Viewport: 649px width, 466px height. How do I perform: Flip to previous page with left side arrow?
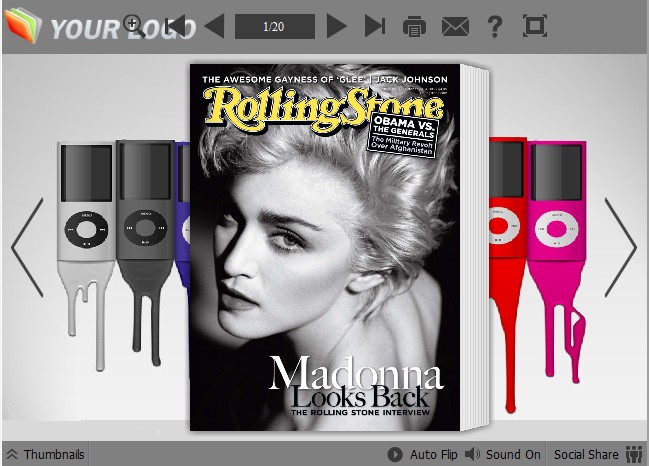click(27, 247)
